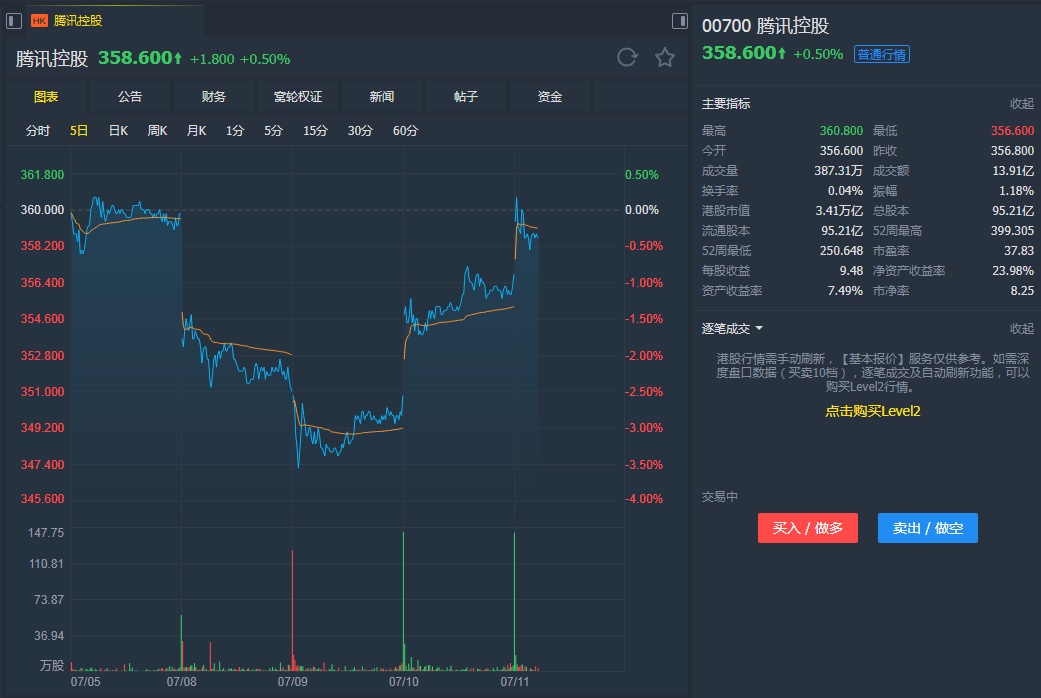The image size is (1041, 698).
Task: Open the 帖子 tab
Action: [465, 97]
